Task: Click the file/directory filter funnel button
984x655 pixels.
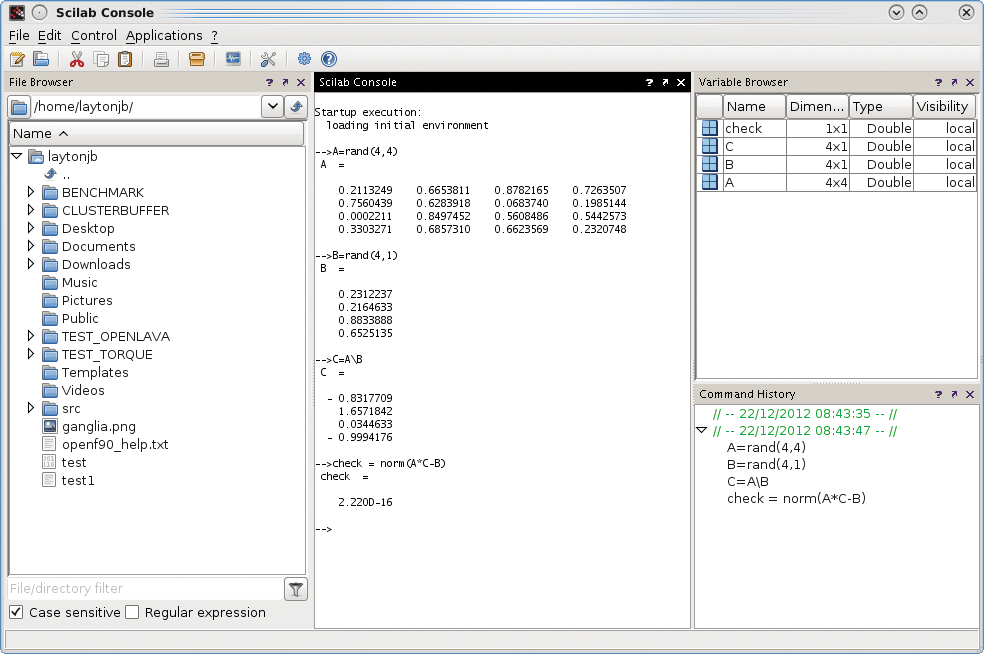Action: point(296,589)
